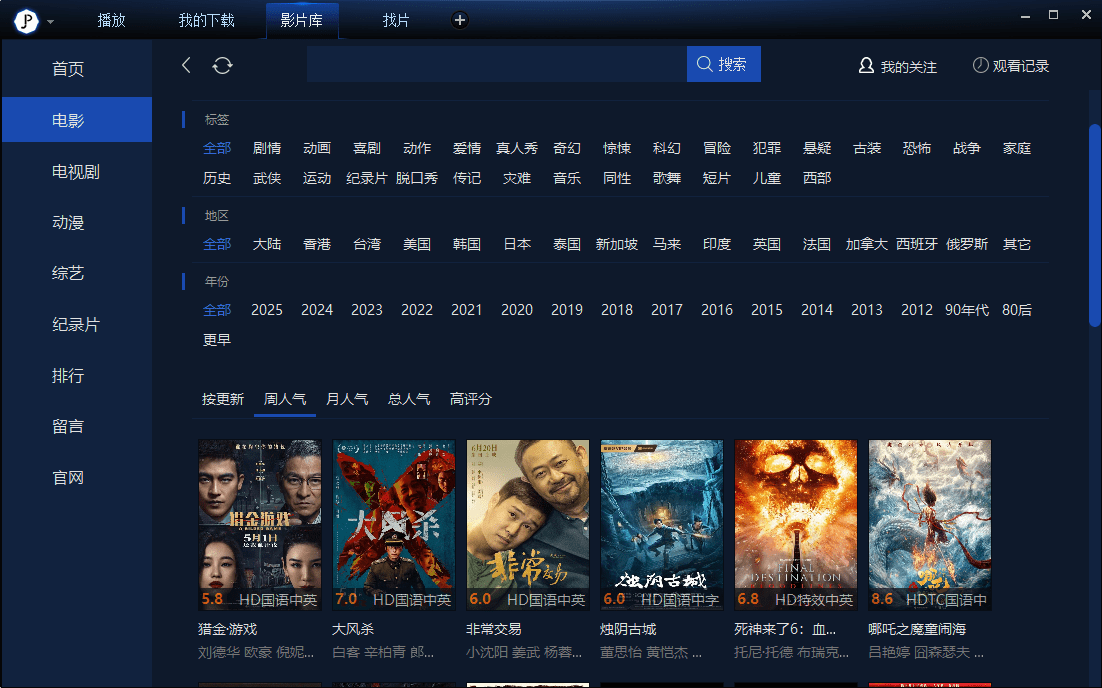
Task: Filter by the 科幻 genre tag
Action: (x=666, y=148)
